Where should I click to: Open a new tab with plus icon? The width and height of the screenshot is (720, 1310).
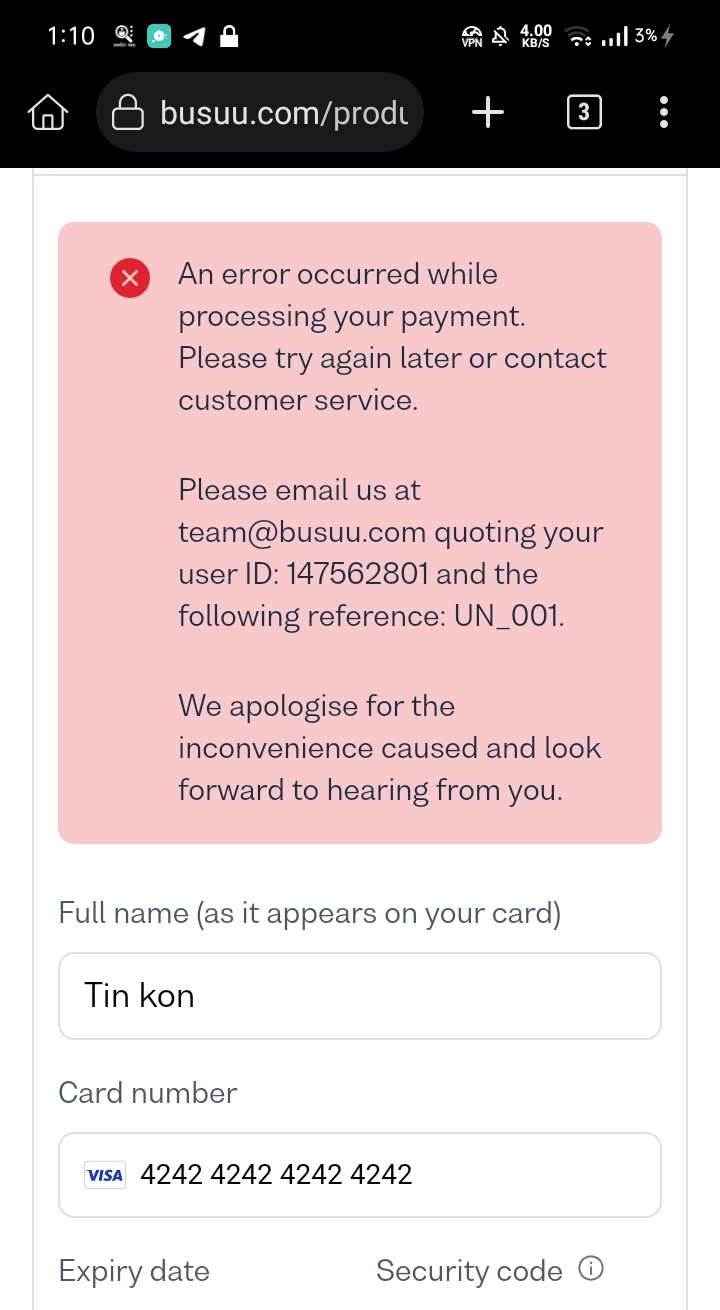click(488, 113)
